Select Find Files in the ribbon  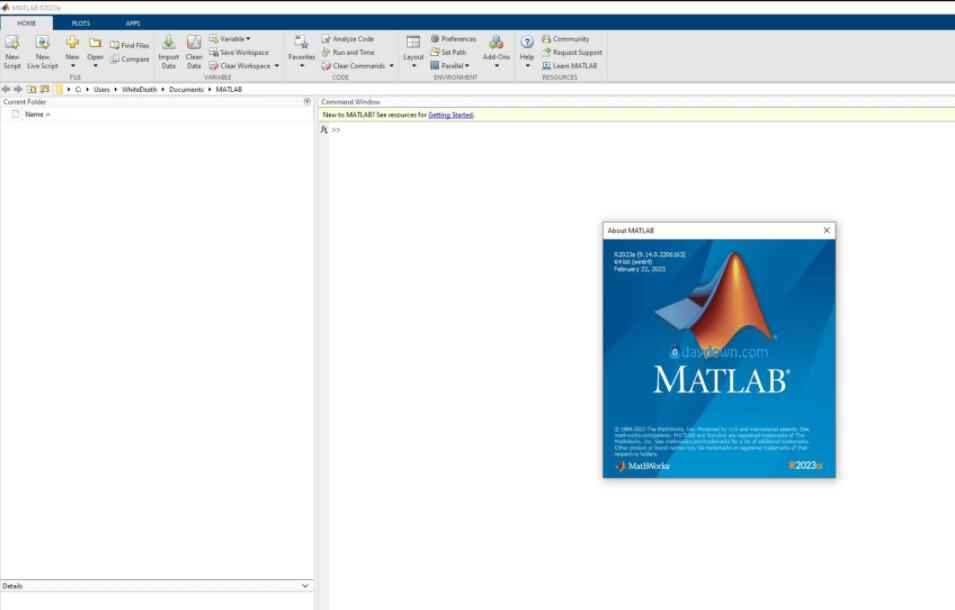pos(129,45)
